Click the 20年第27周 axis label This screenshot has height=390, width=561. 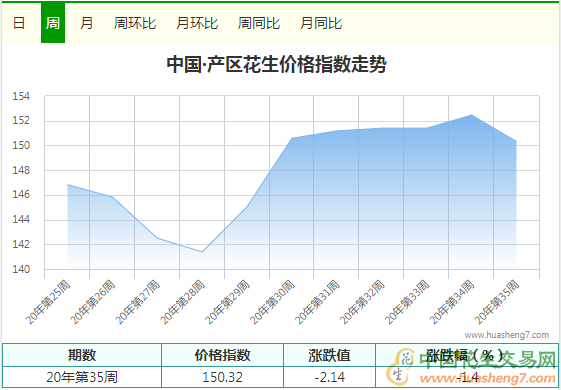click(137, 302)
